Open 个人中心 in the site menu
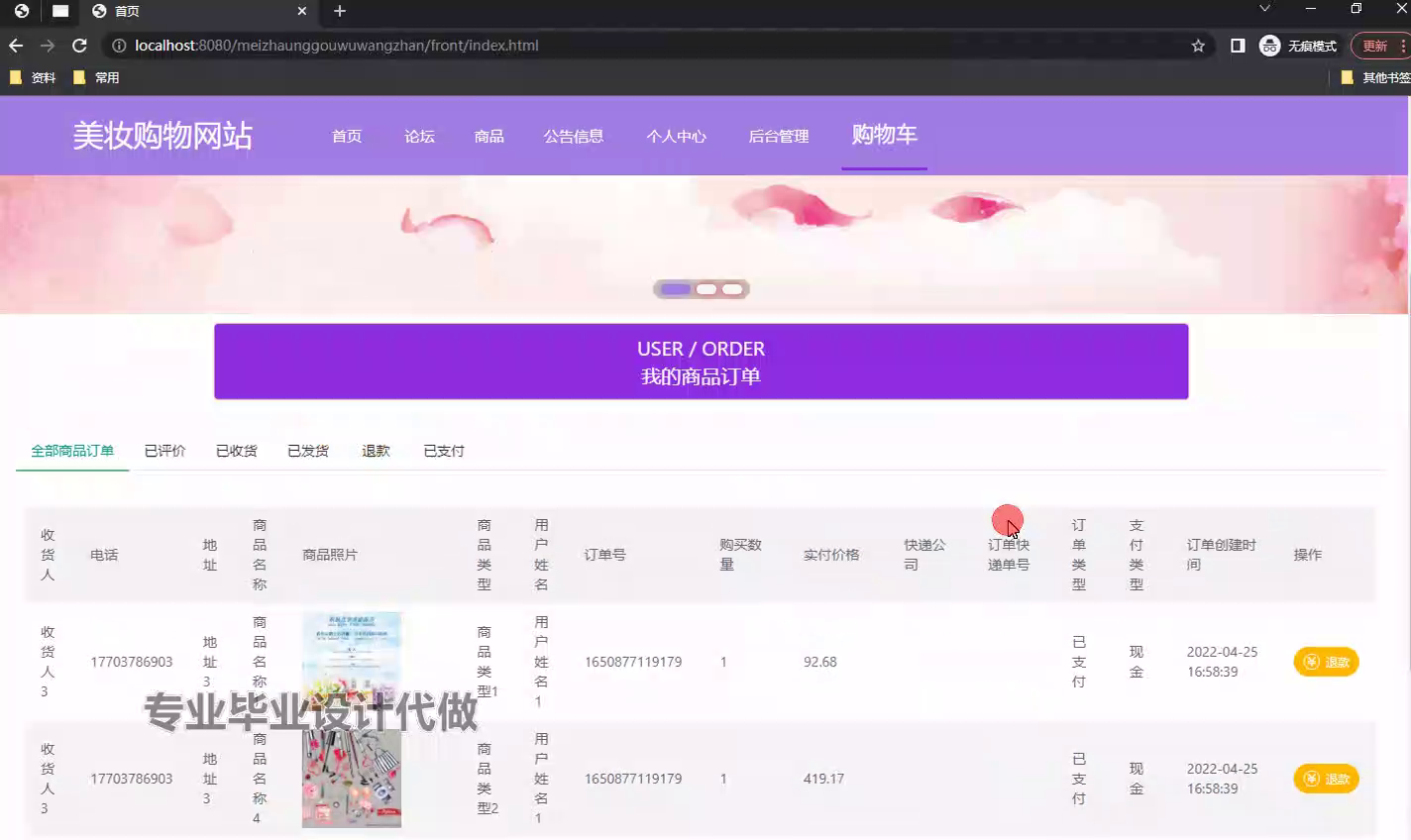 (x=676, y=137)
